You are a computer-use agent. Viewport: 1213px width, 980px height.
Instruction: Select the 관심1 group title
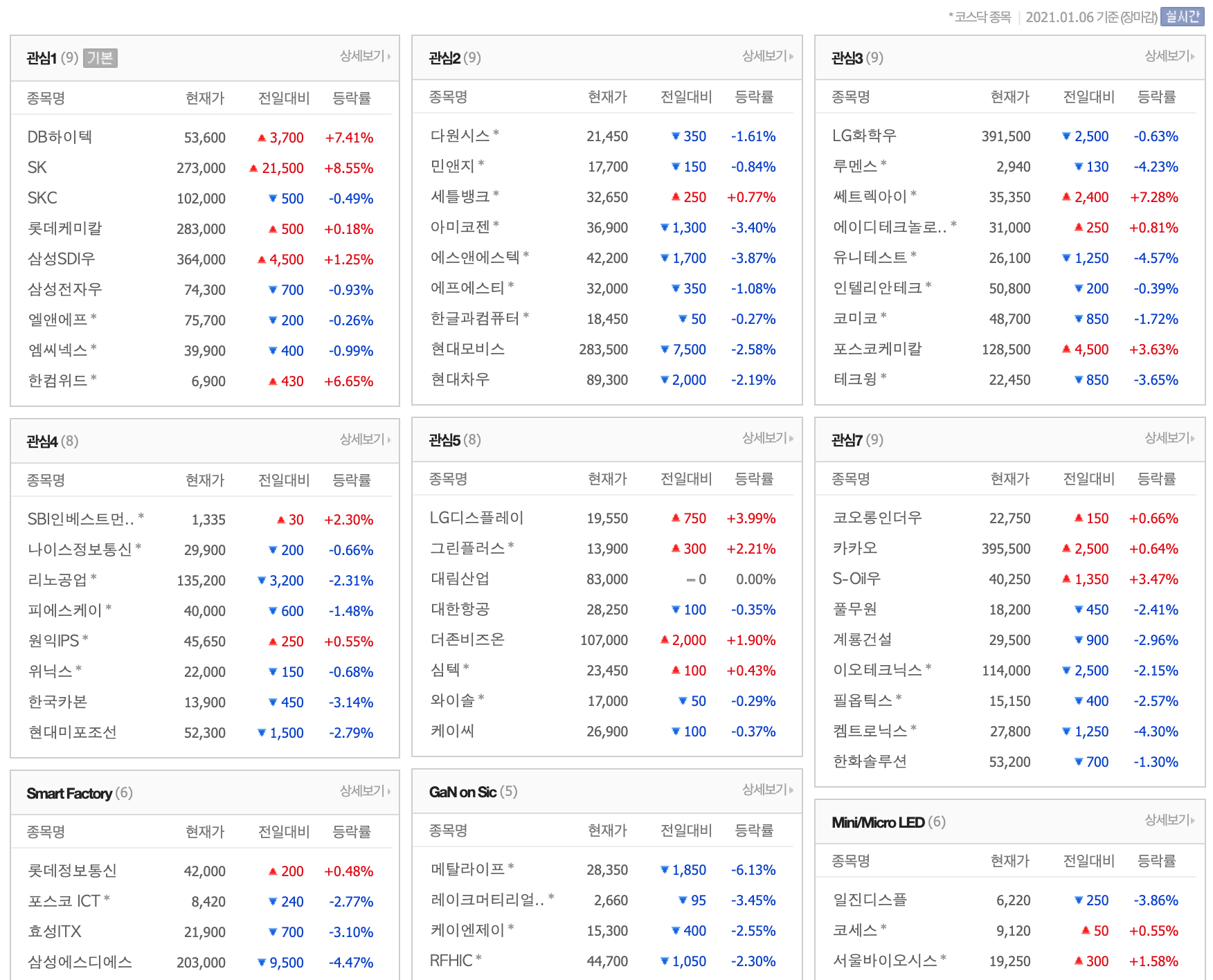(42, 58)
